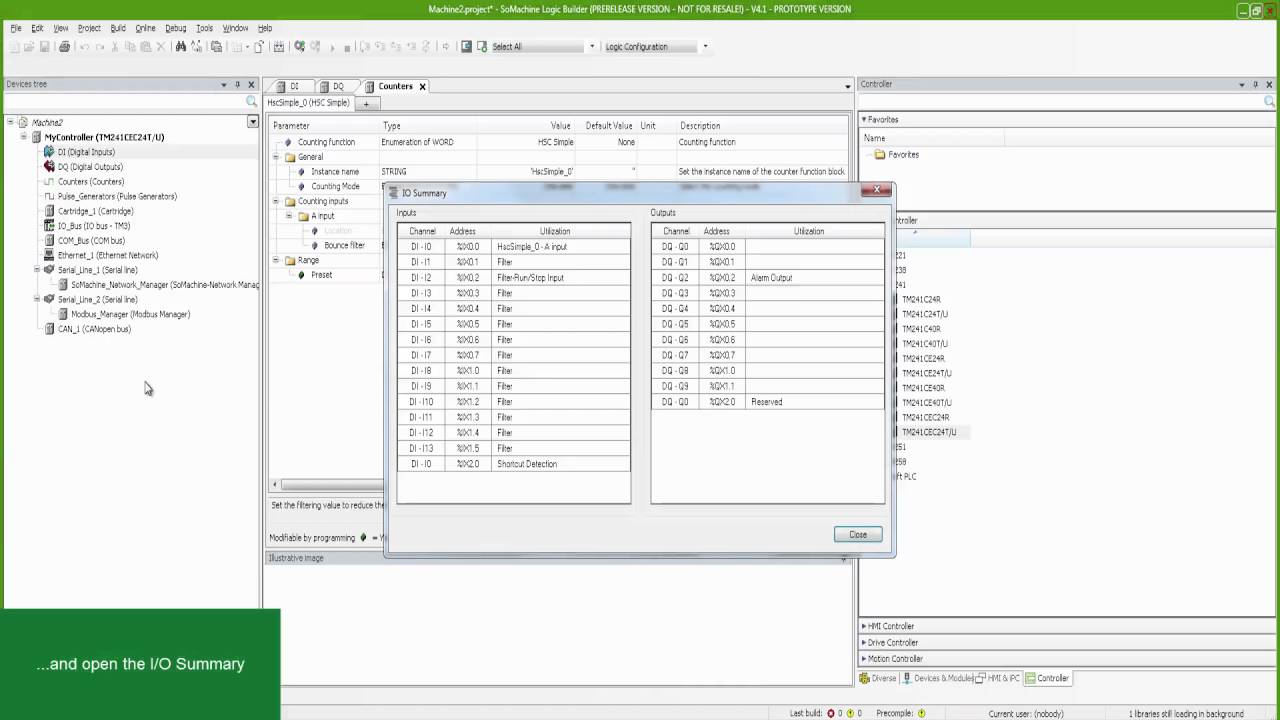Open the Online menu

[145, 28]
